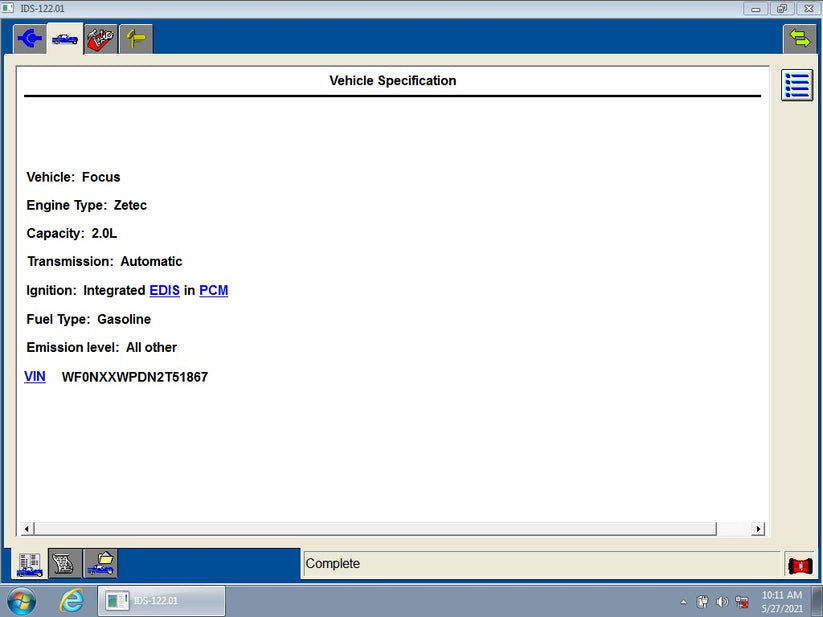
Task: Select the vehicle specification icon bottom left
Action: [29, 563]
